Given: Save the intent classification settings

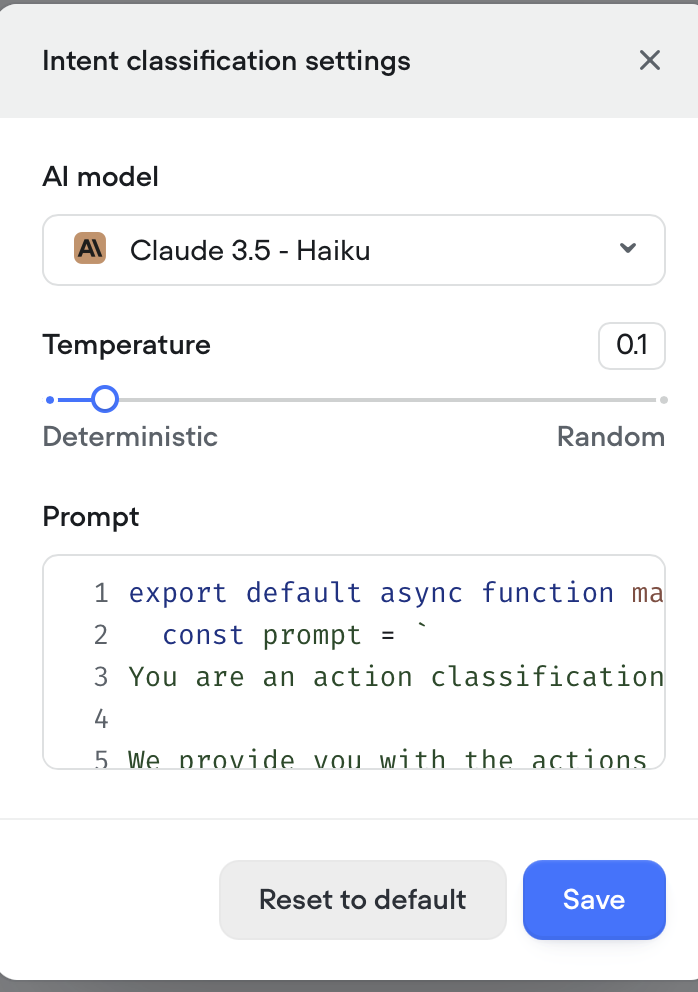Looking at the screenshot, I should pyautogui.click(x=594, y=900).
